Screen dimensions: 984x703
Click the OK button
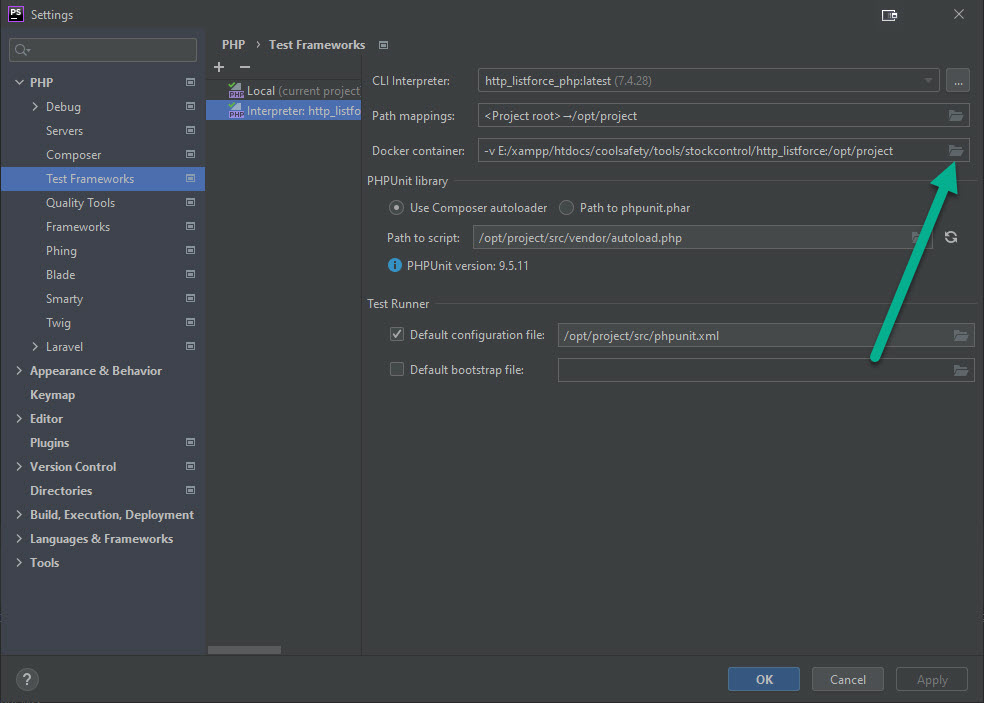tap(764, 679)
